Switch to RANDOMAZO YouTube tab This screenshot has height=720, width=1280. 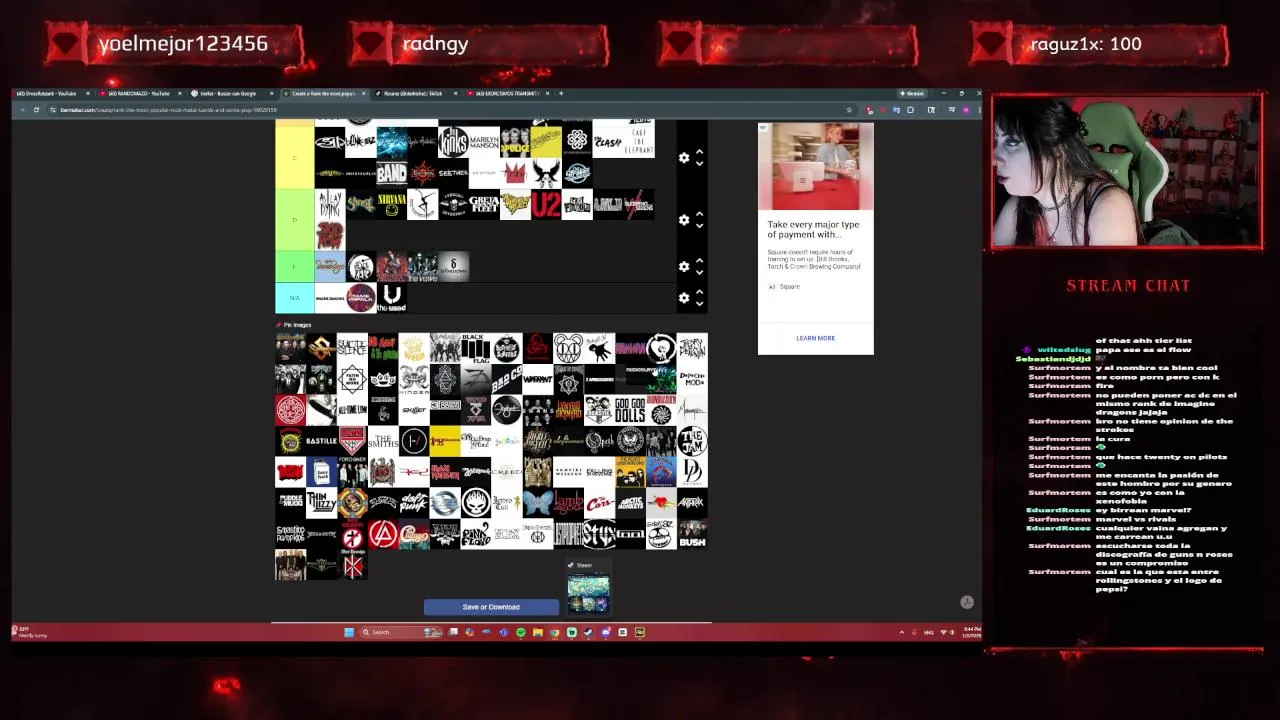140,93
